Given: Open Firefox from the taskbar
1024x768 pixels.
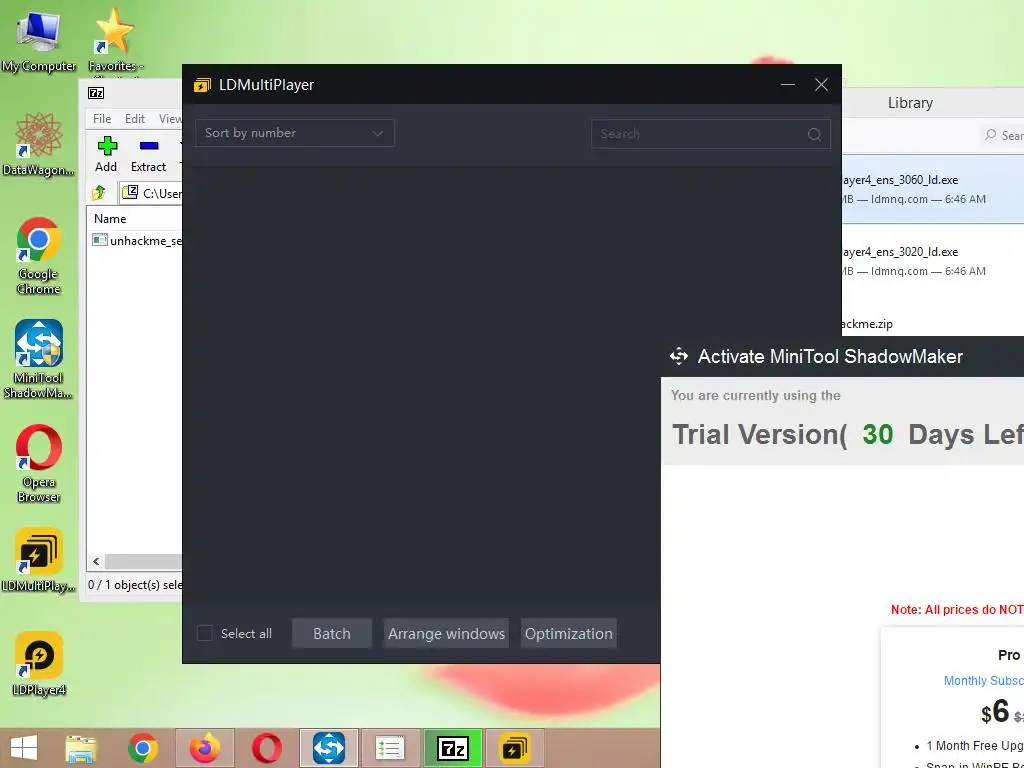Looking at the screenshot, I should (204, 748).
